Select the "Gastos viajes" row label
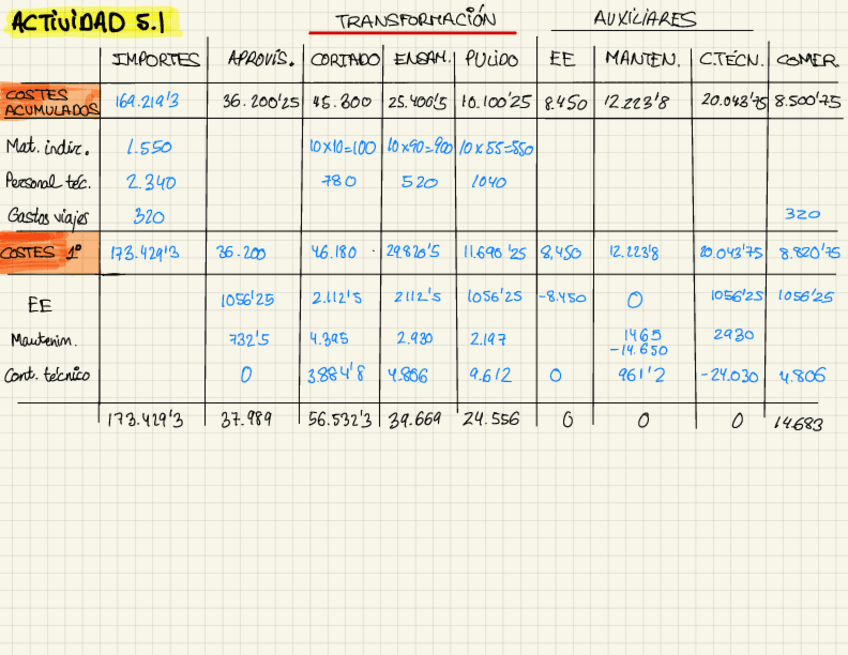 pos(48,217)
